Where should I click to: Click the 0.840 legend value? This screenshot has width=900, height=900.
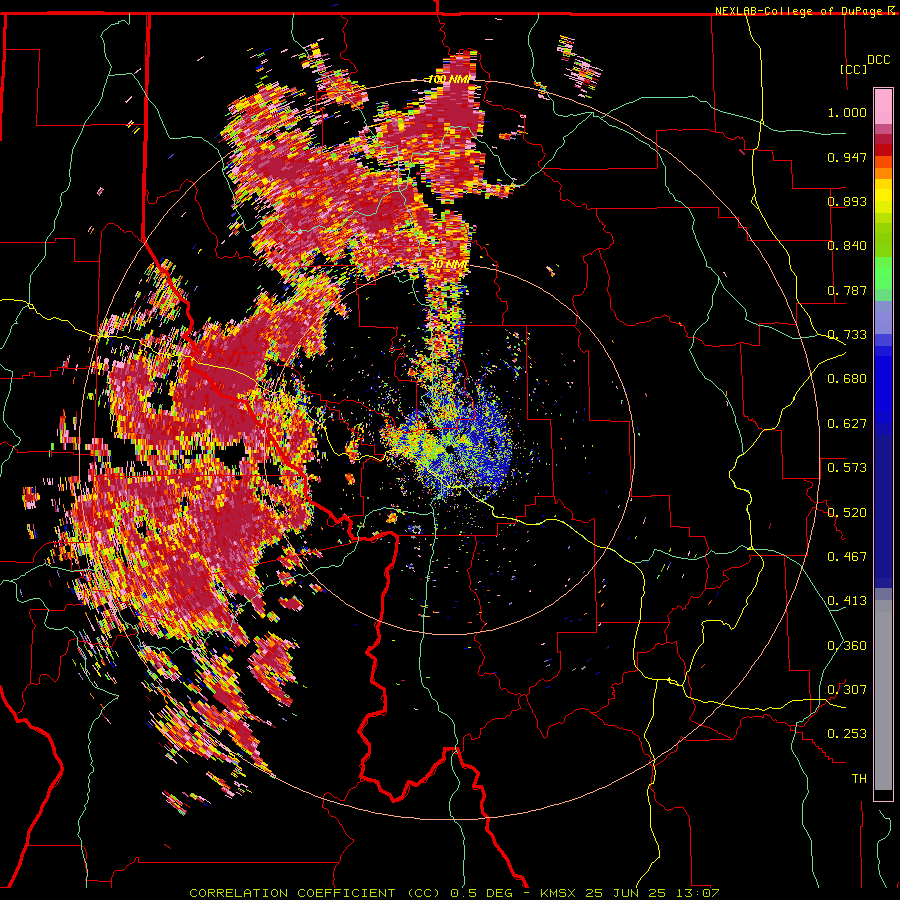(x=847, y=246)
